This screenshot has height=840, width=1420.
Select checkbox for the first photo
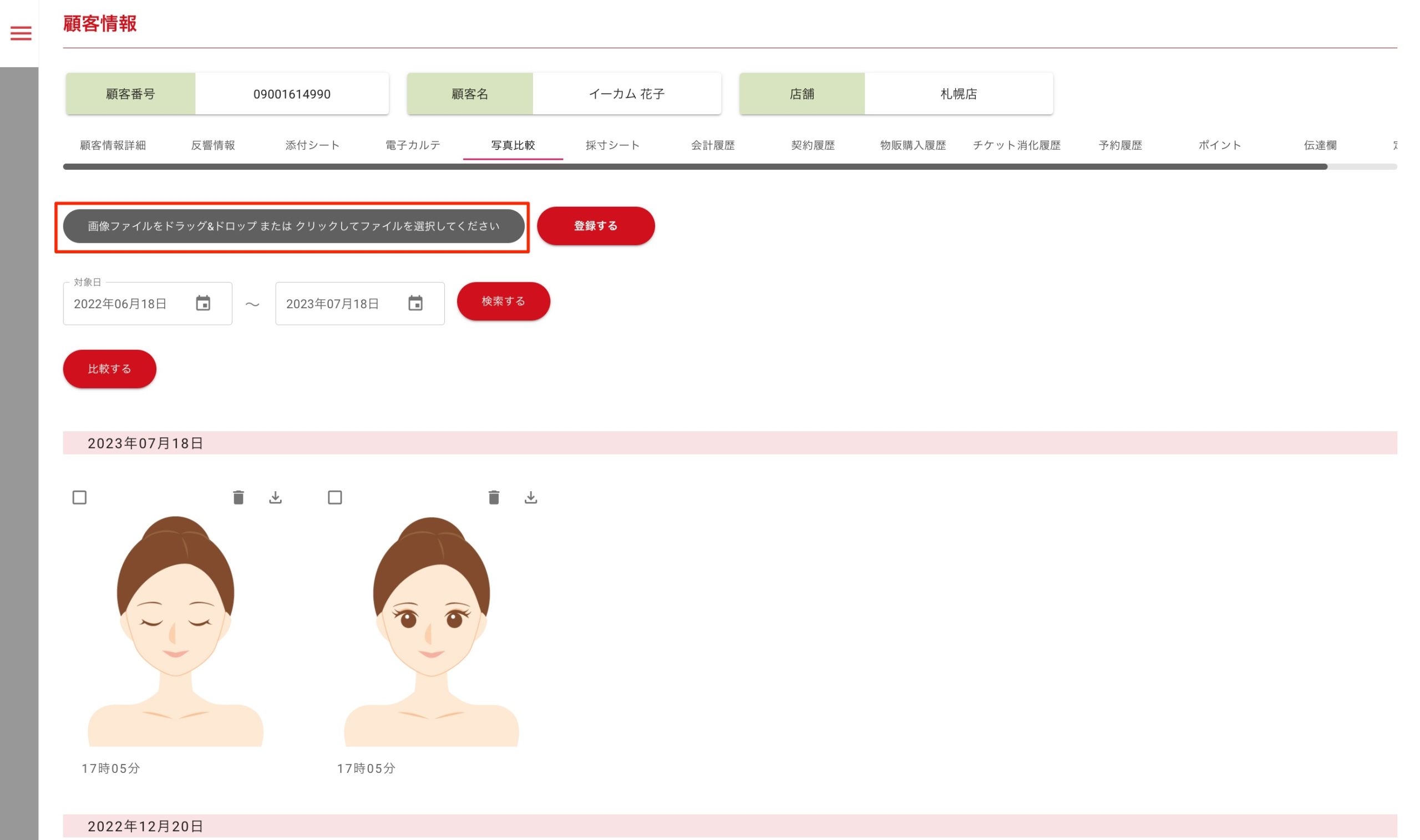(79, 497)
